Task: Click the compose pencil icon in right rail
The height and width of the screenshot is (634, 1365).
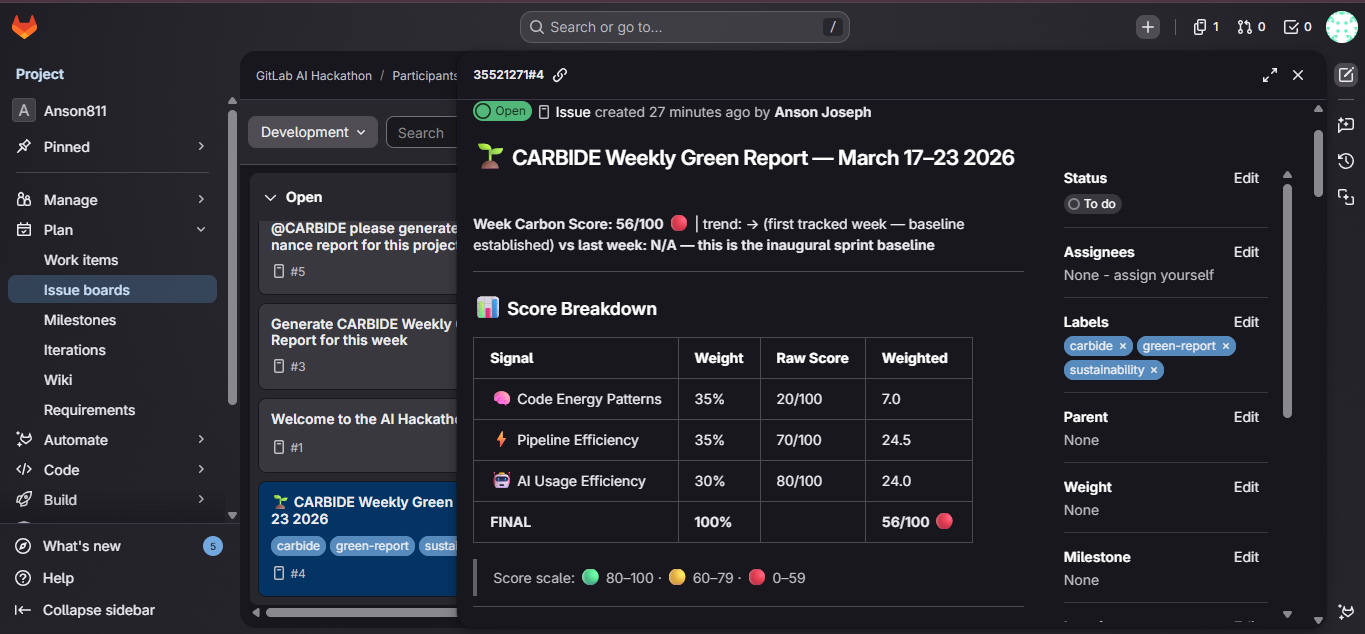Action: (x=1346, y=75)
